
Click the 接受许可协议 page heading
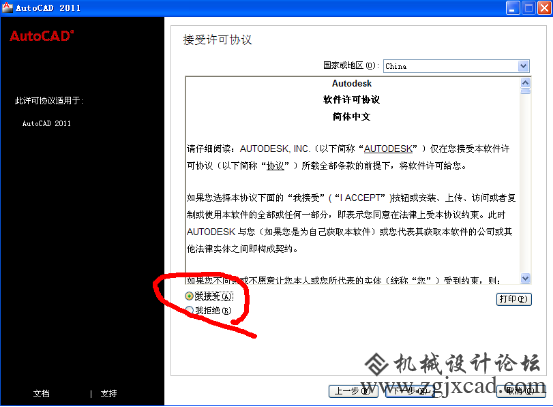coord(217,40)
